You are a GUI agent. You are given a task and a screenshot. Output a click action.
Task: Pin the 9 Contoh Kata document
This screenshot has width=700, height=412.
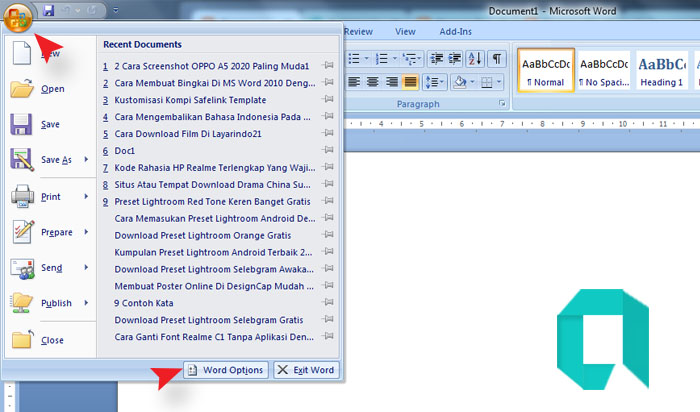[x=328, y=302]
